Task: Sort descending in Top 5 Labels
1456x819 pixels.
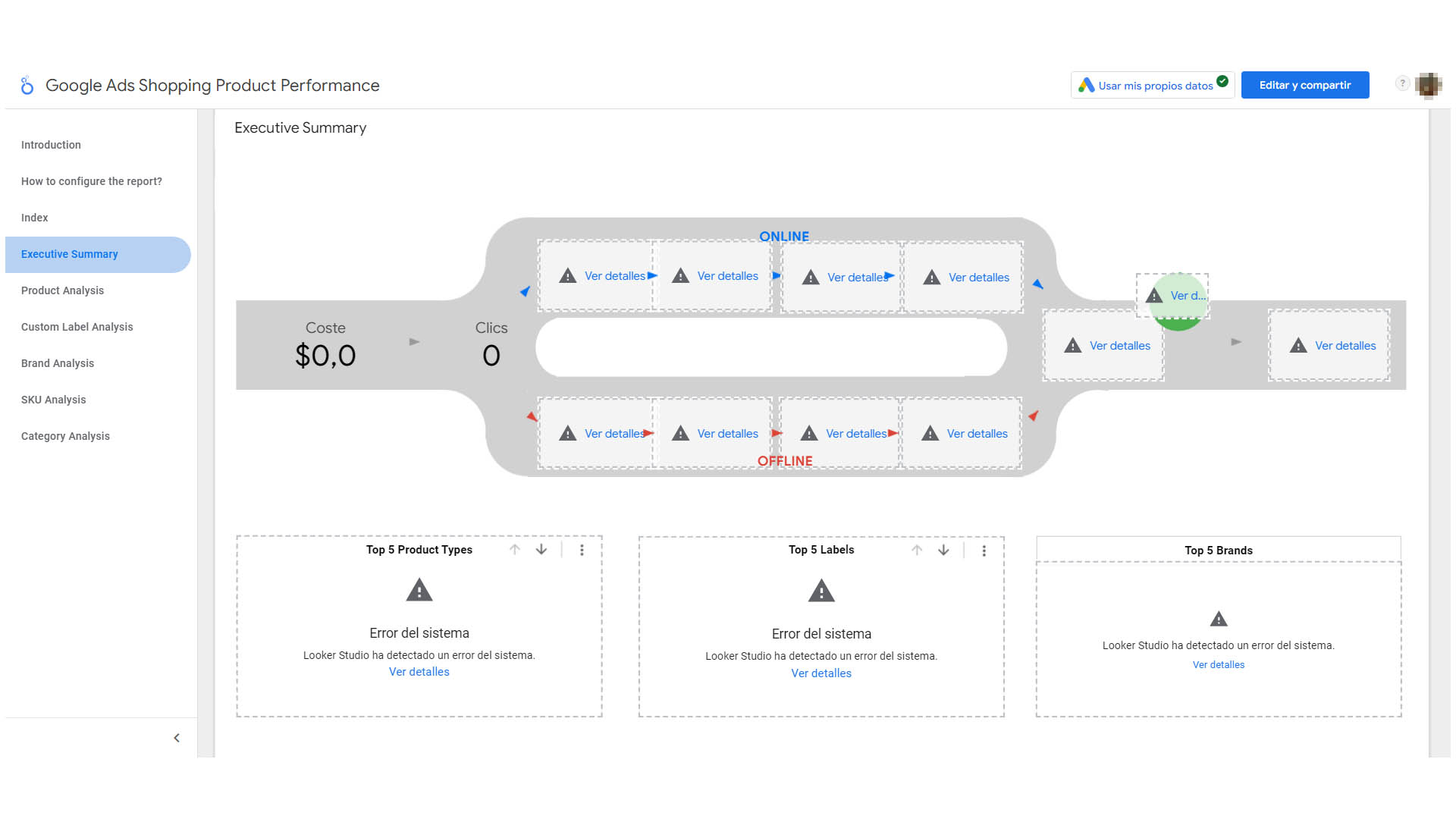Action: click(x=943, y=551)
